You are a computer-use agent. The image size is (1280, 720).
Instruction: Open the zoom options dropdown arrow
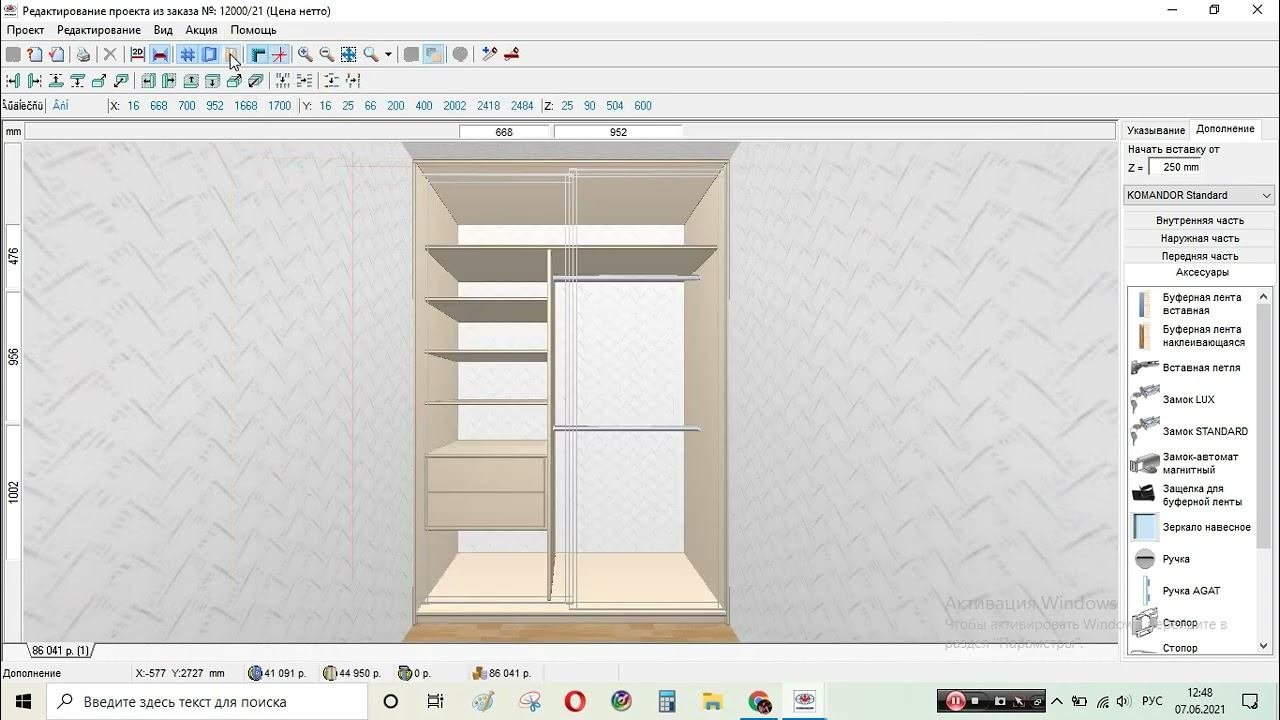point(388,55)
